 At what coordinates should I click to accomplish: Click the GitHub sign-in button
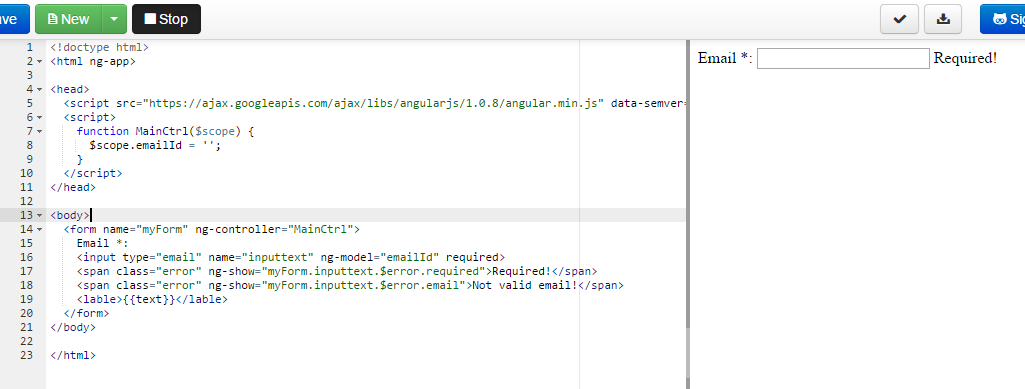(1003, 19)
